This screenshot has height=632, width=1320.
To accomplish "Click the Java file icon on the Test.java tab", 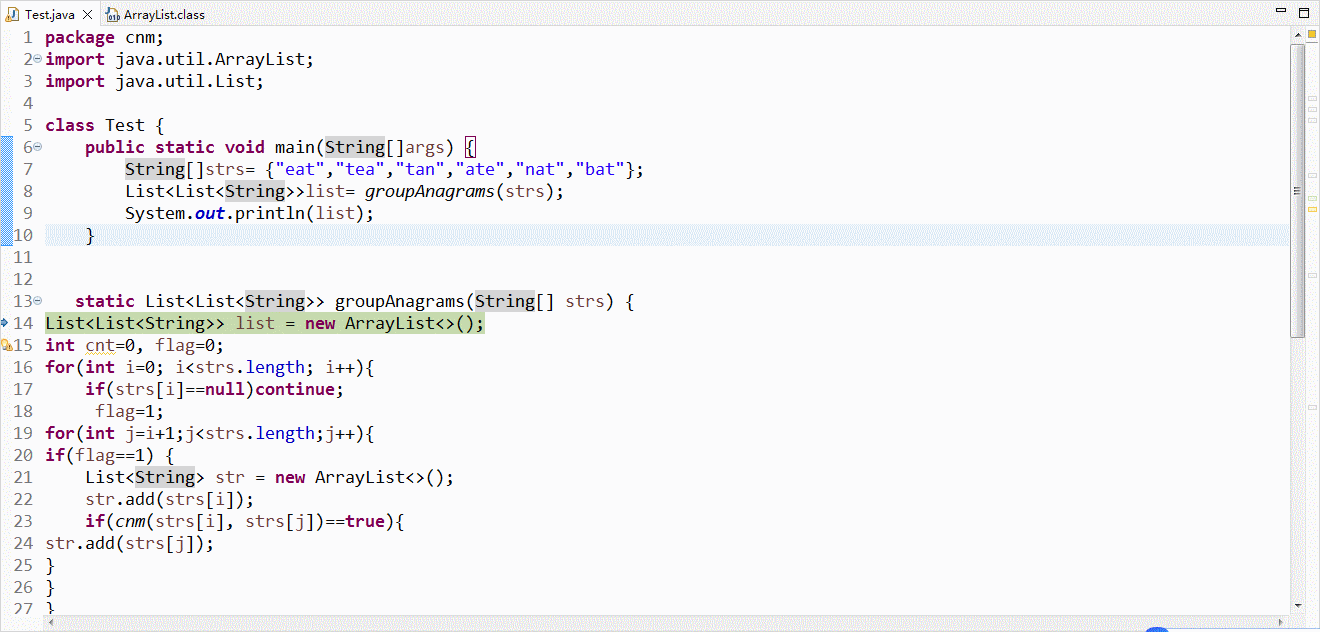I will click(11, 14).
